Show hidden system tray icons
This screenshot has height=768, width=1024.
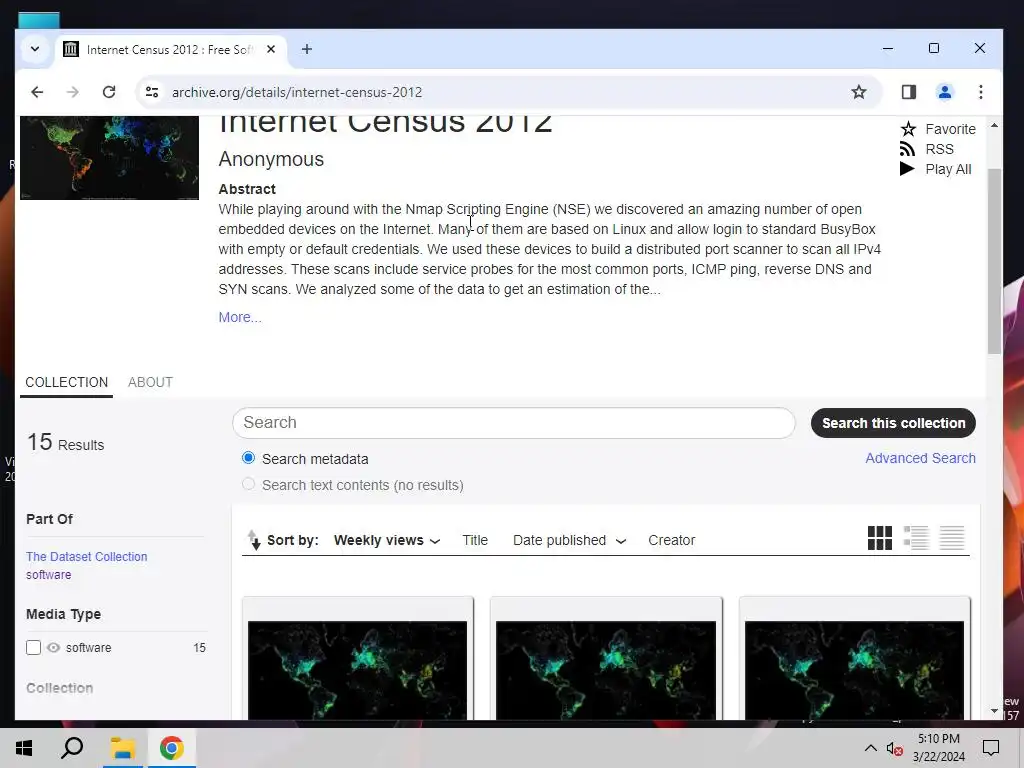point(871,748)
